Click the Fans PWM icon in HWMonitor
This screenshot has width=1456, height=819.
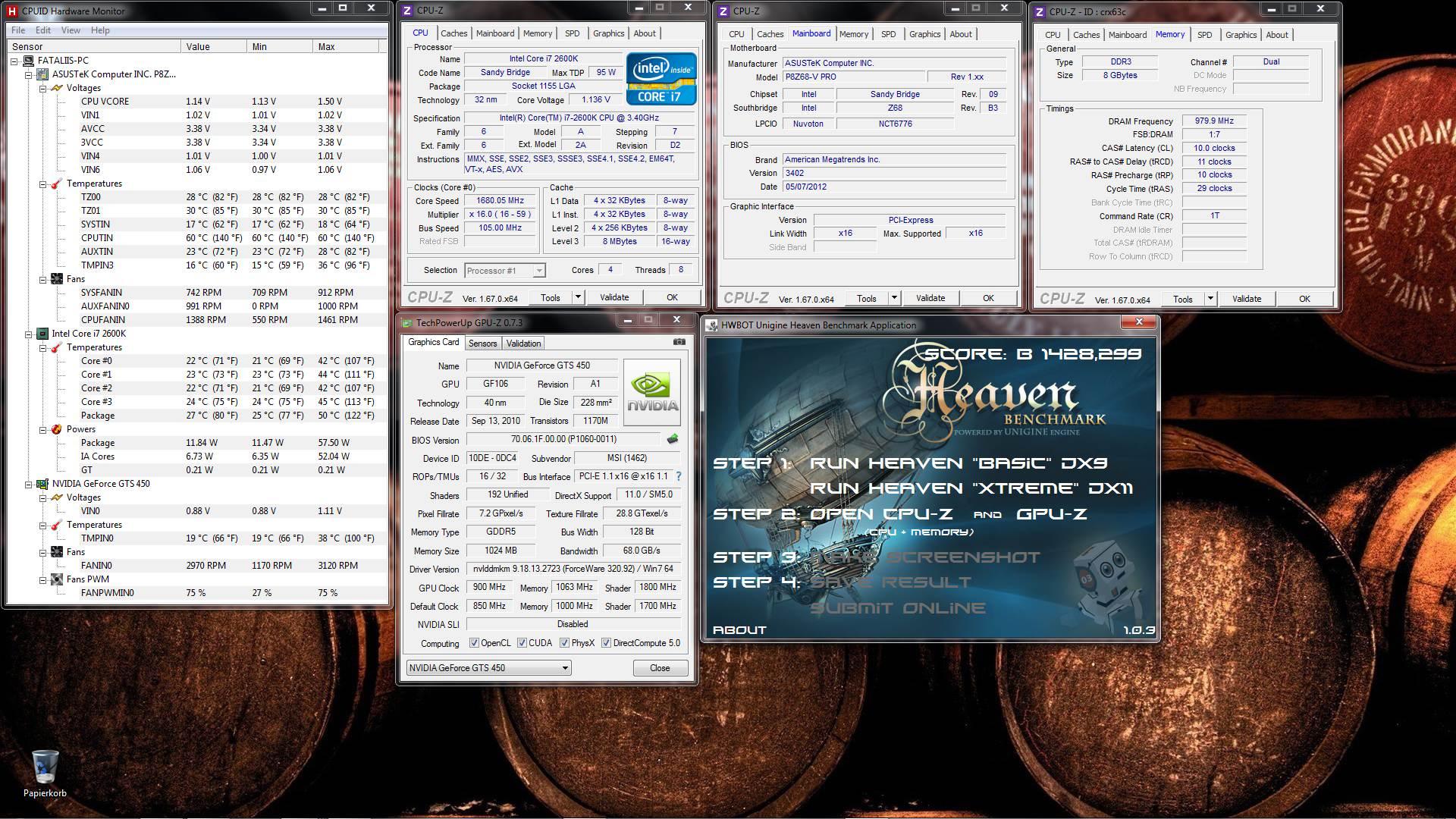click(x=56, y=579)
